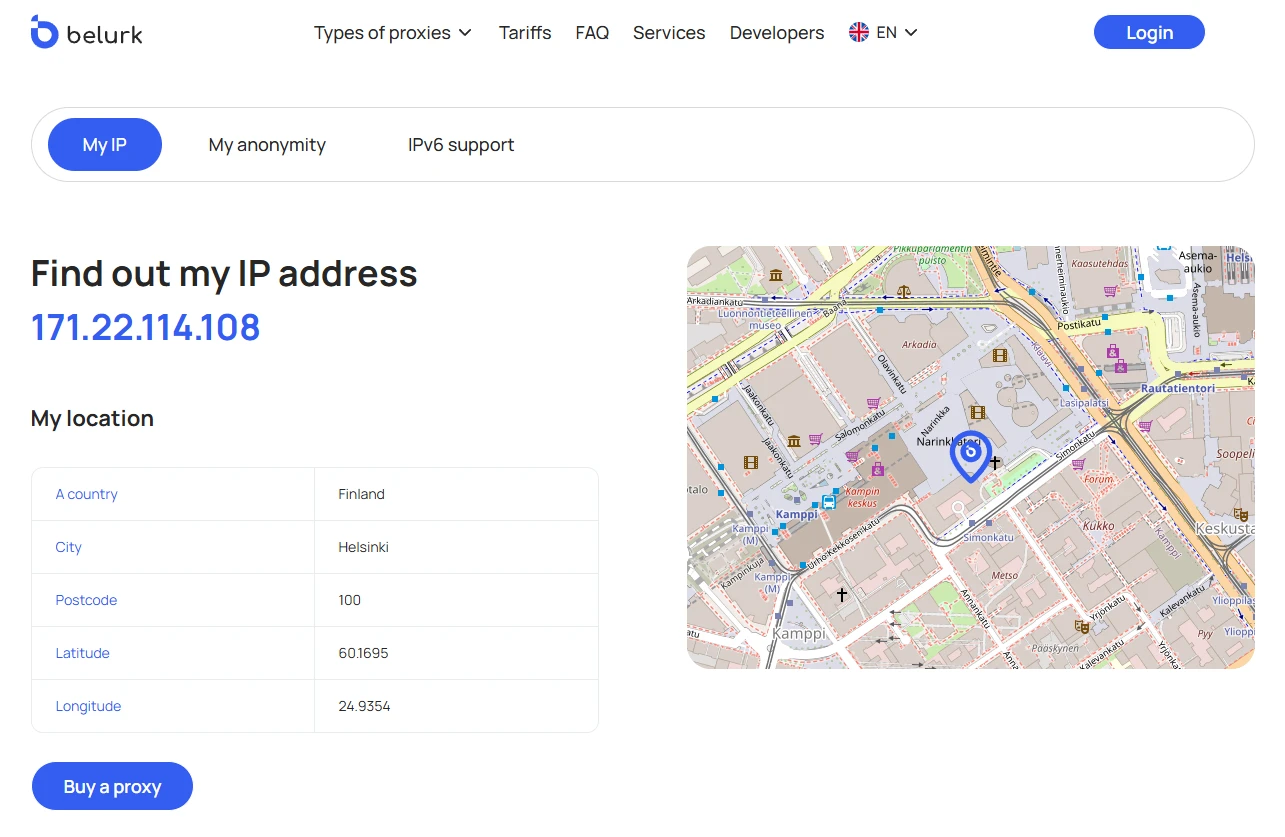Click the Buy a proxy button
The width and height of the screenshot is (1285, 837).
pyautogui.click(x=112, y=786)
